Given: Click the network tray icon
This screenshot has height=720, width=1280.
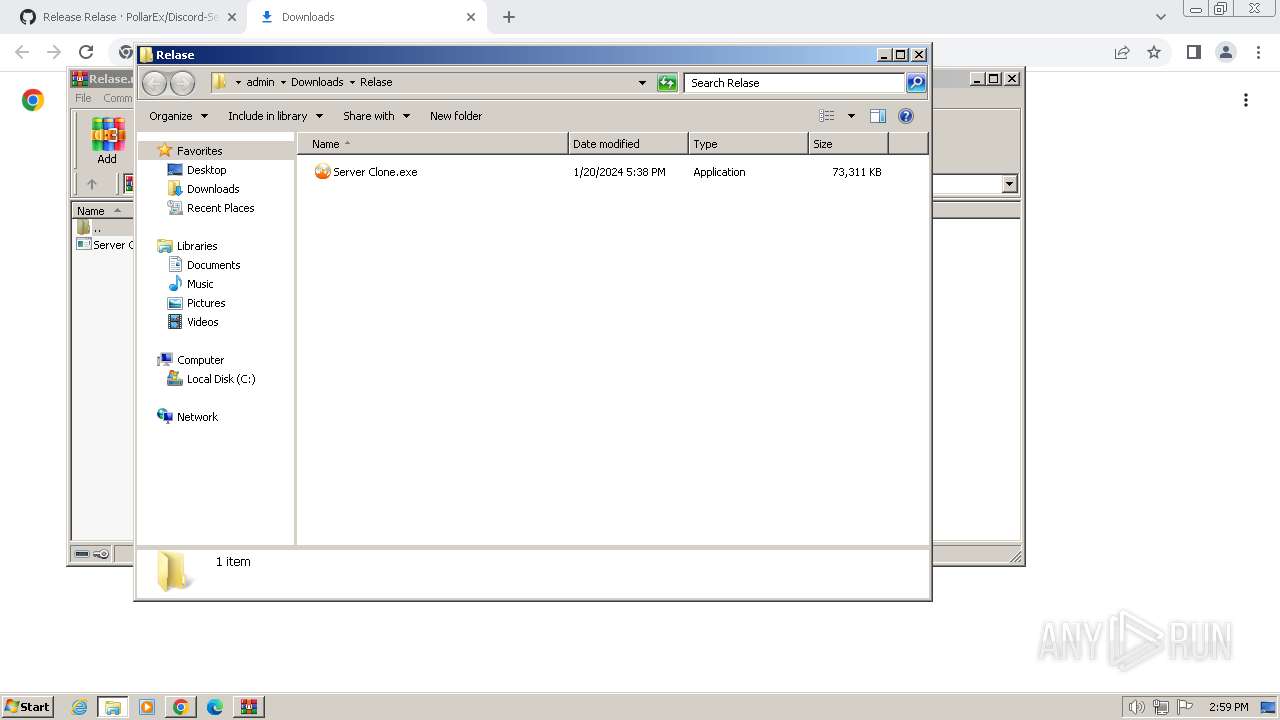Looking at the screenshot, I should 1161,707.
